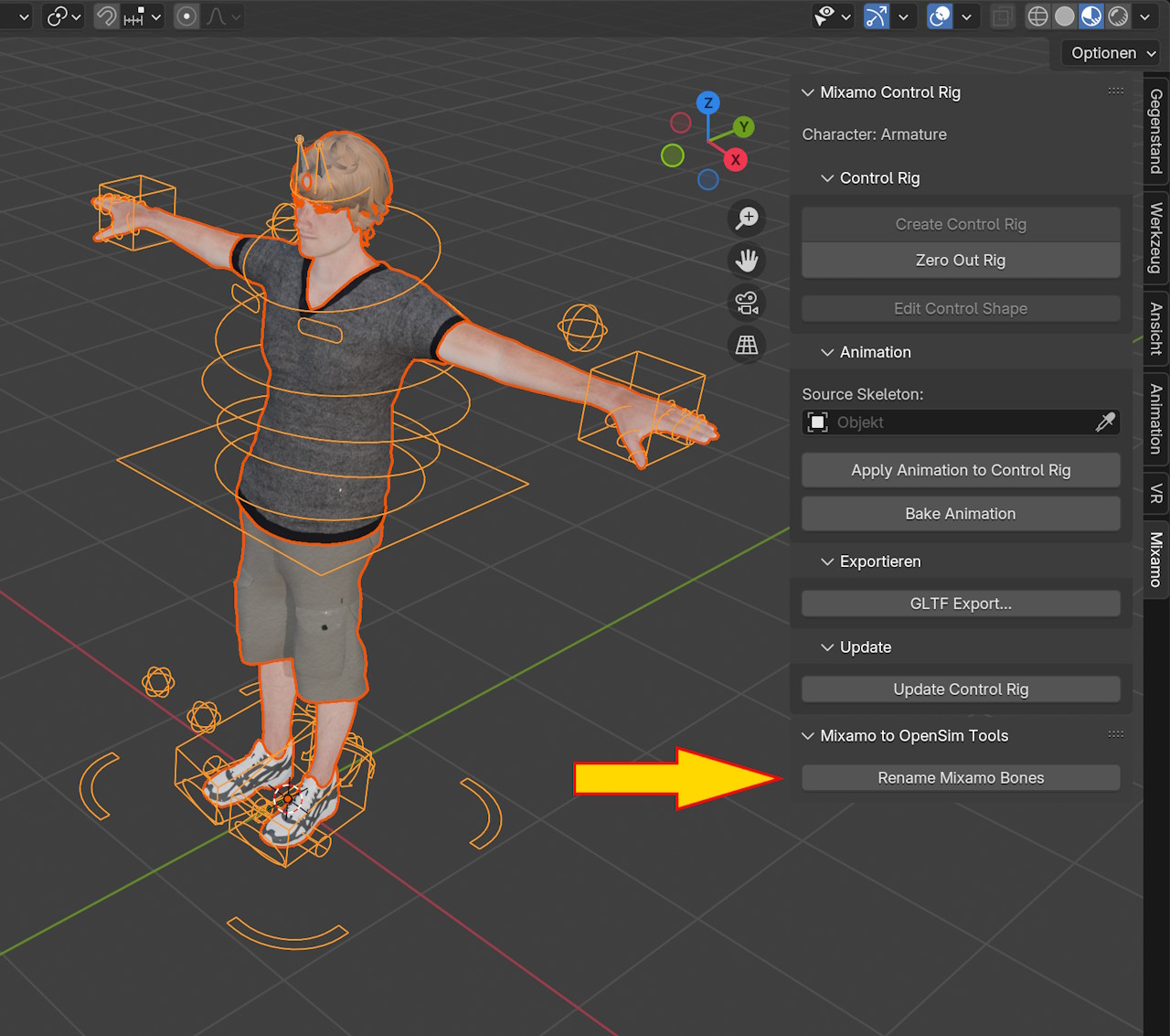Toggle viewport overlays button

pyautogui.click(x=940, y=16)
